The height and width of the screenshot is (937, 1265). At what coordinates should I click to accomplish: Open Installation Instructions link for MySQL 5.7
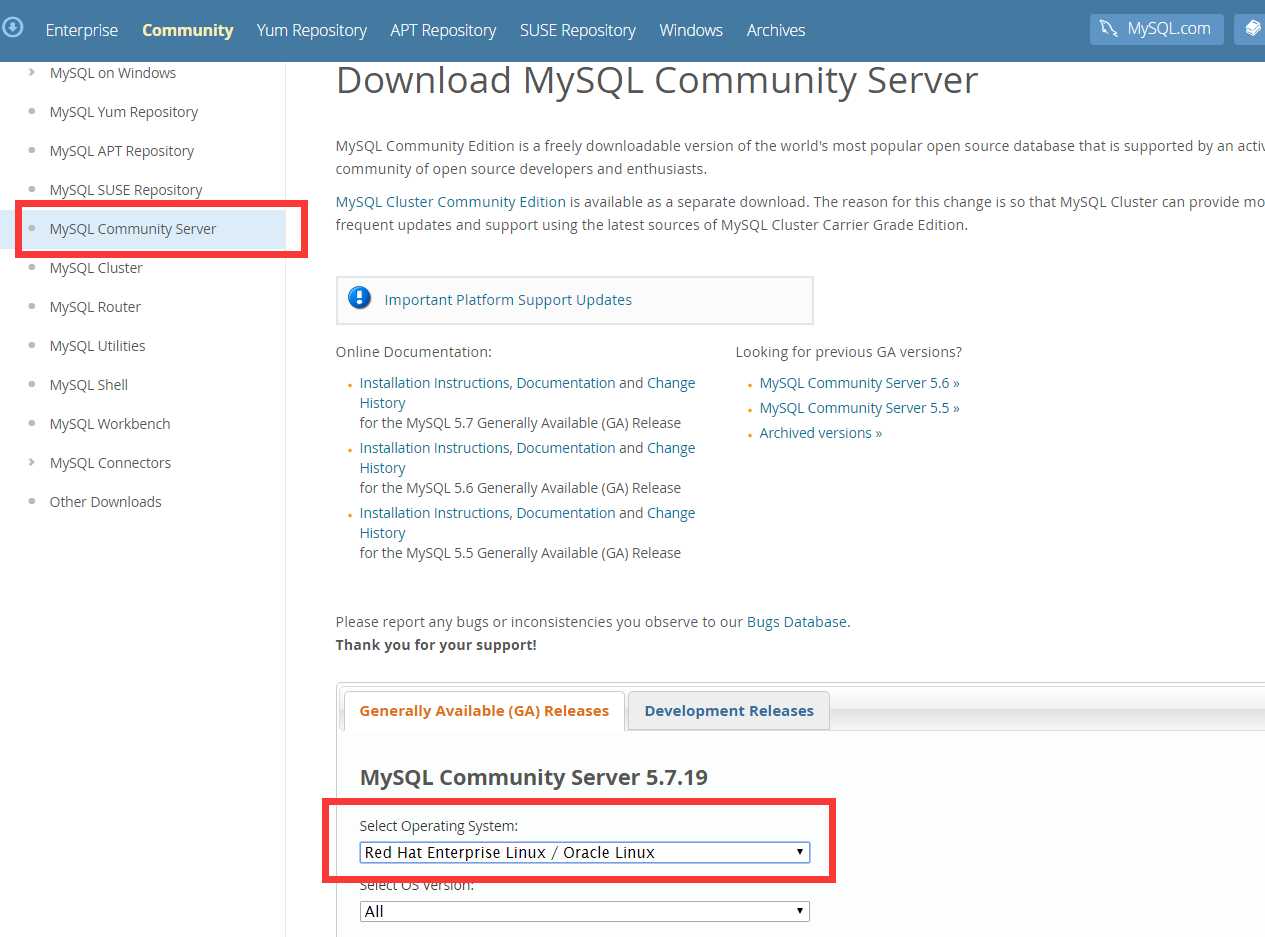pyautogui.click(x=435, y=383)
